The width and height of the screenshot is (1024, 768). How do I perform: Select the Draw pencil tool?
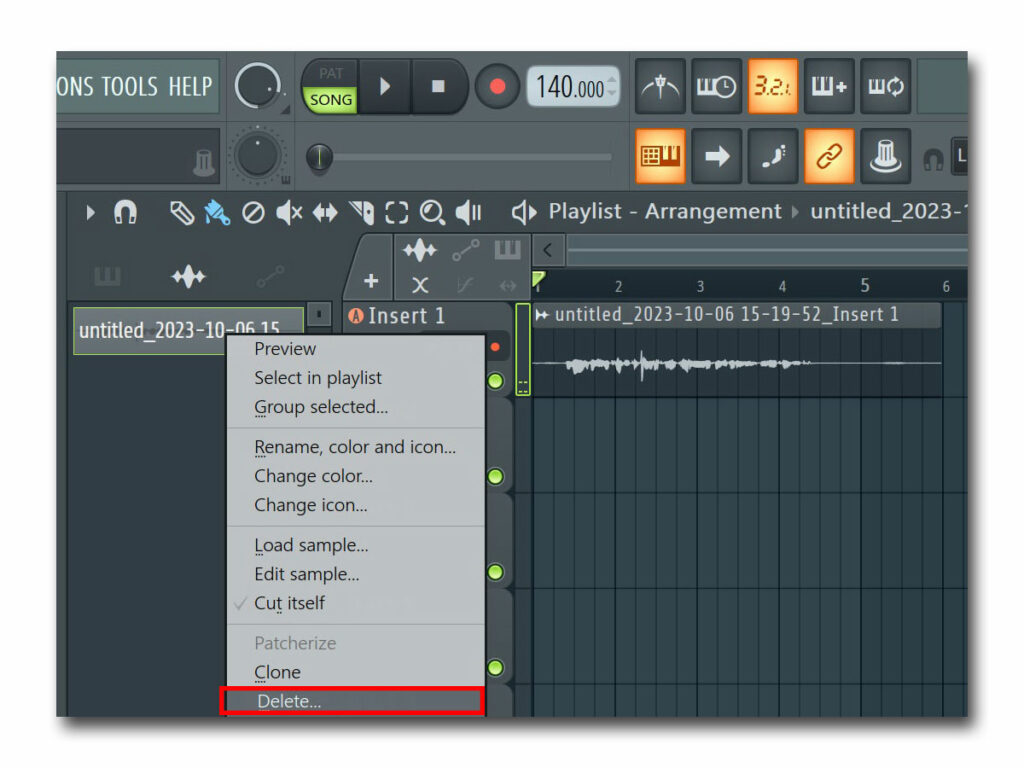182,213
